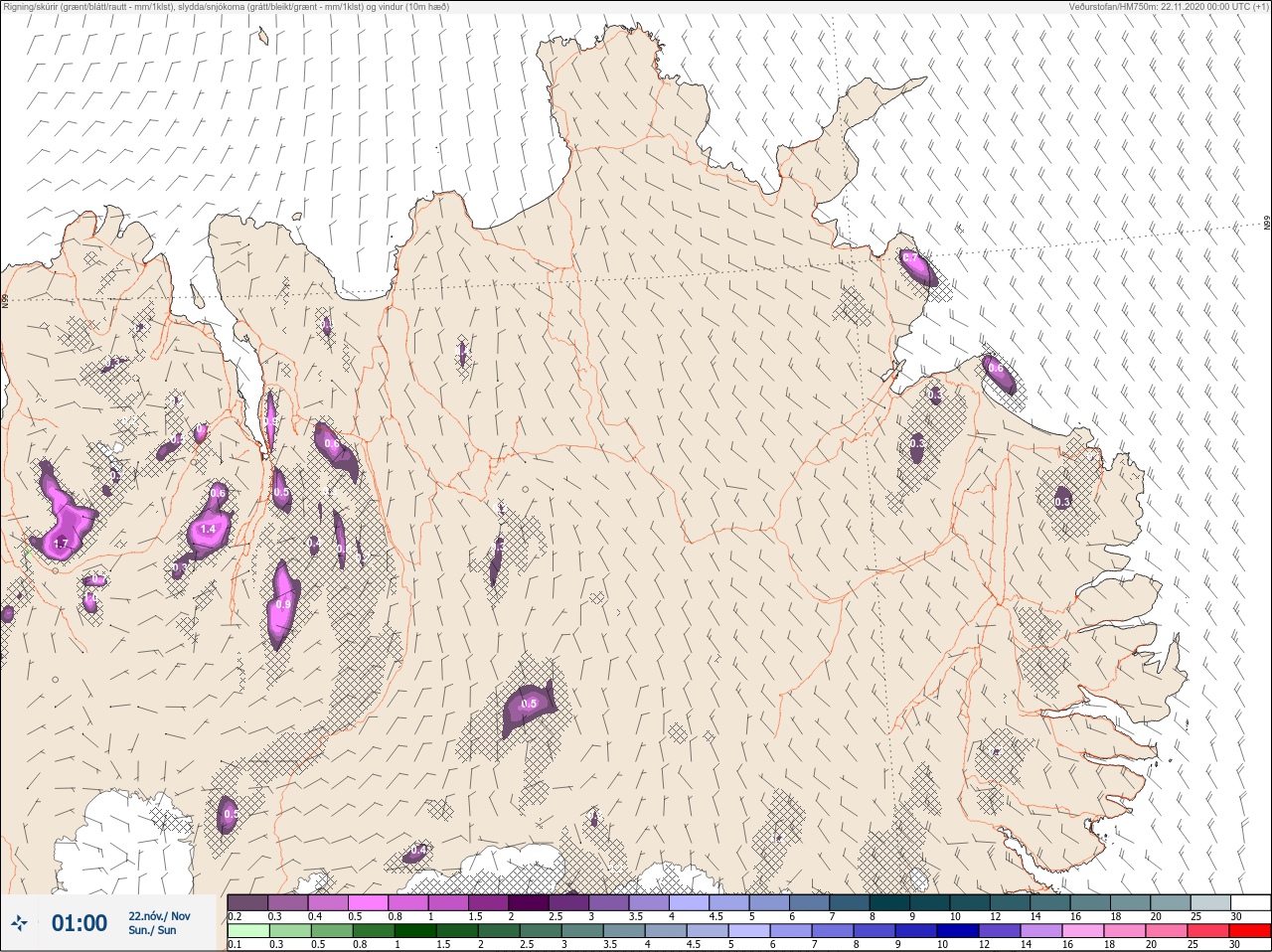Click lower legend deep blue swatch starting at 10

[958, 931]
